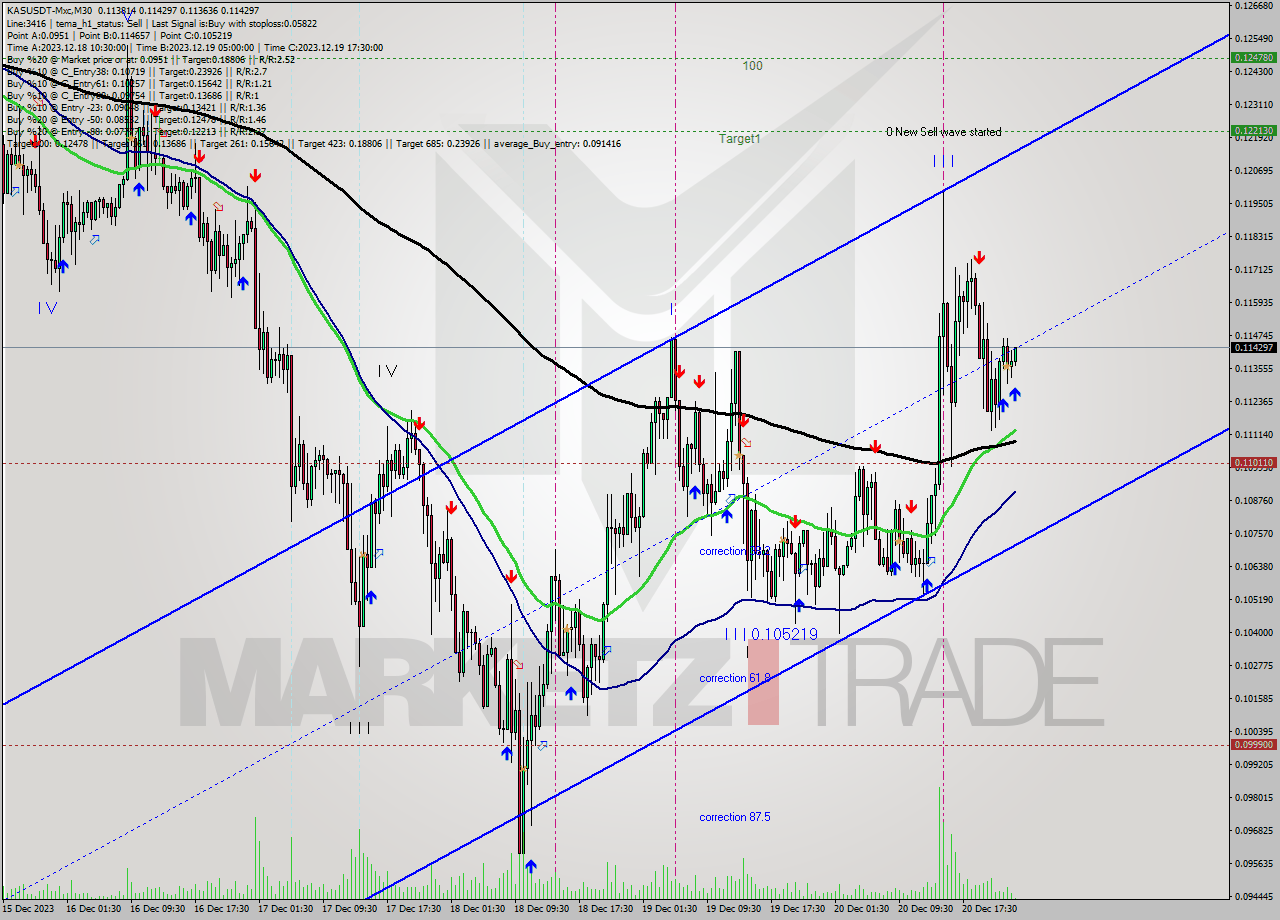Click the 0.120695 price axis label
Image resolution: width=1280 pixels, height=920 pixels.
click(x=1254, y=170)
